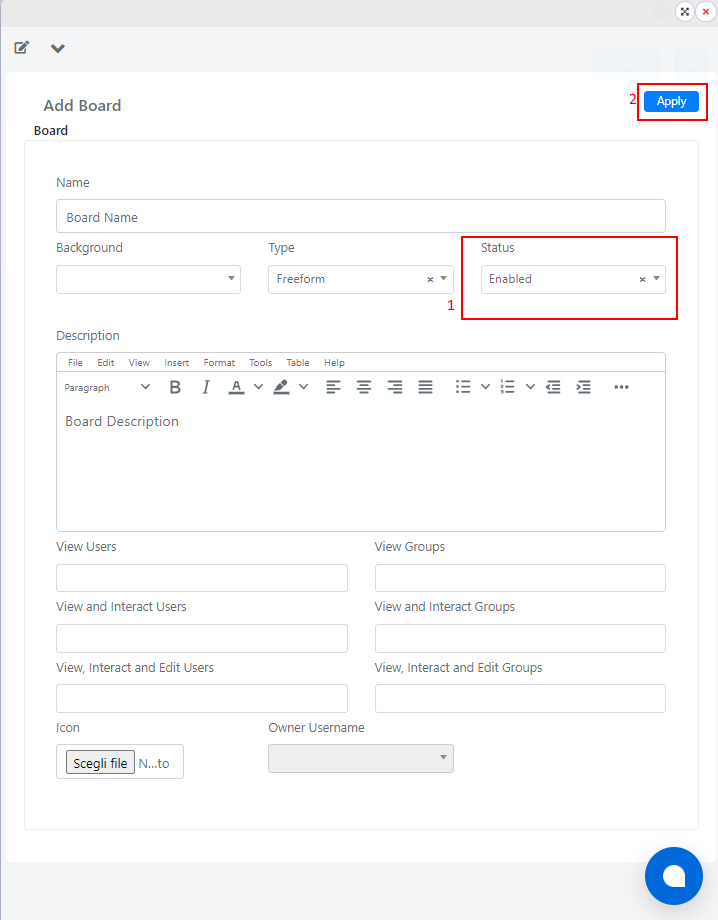Focus View, Interact and Edit Users field
Screen dimensions: 718x920
point(202,698)
